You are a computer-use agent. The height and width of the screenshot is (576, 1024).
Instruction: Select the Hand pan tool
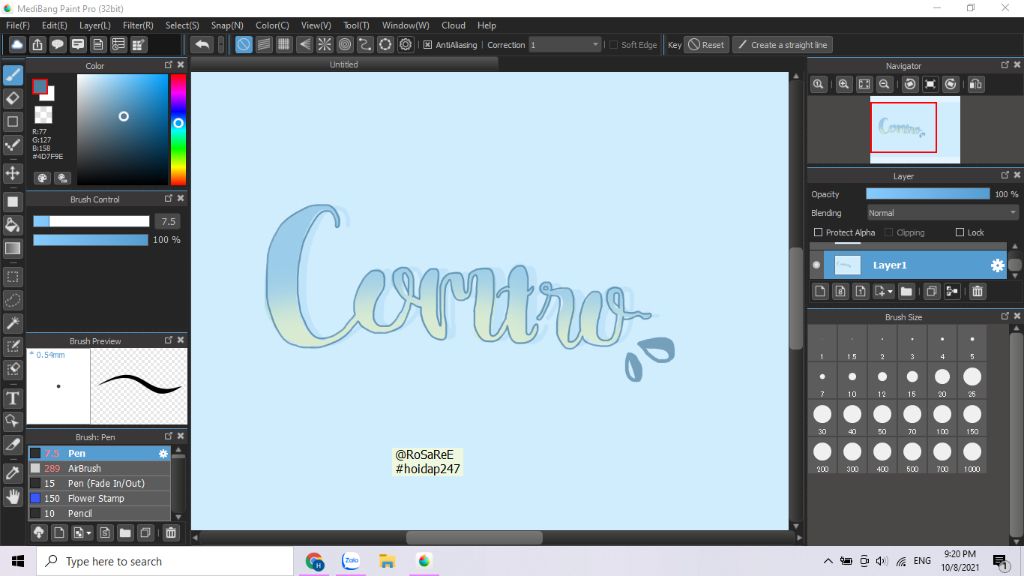[x=12, y=497]
